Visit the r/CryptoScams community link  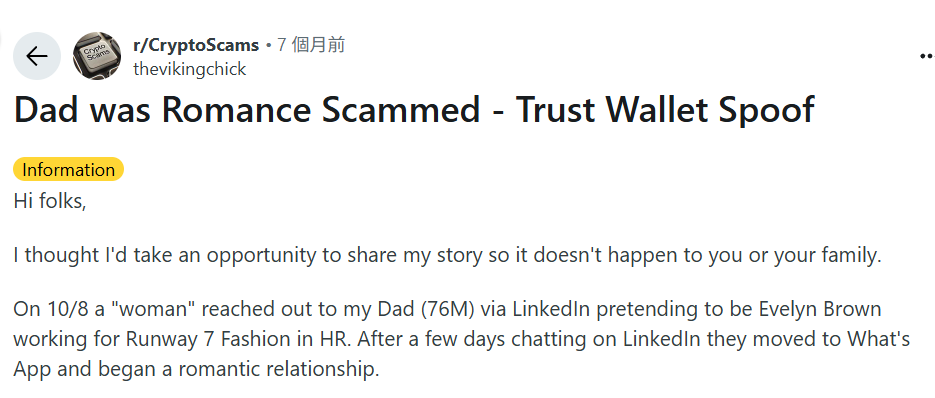tap(196, 45)
